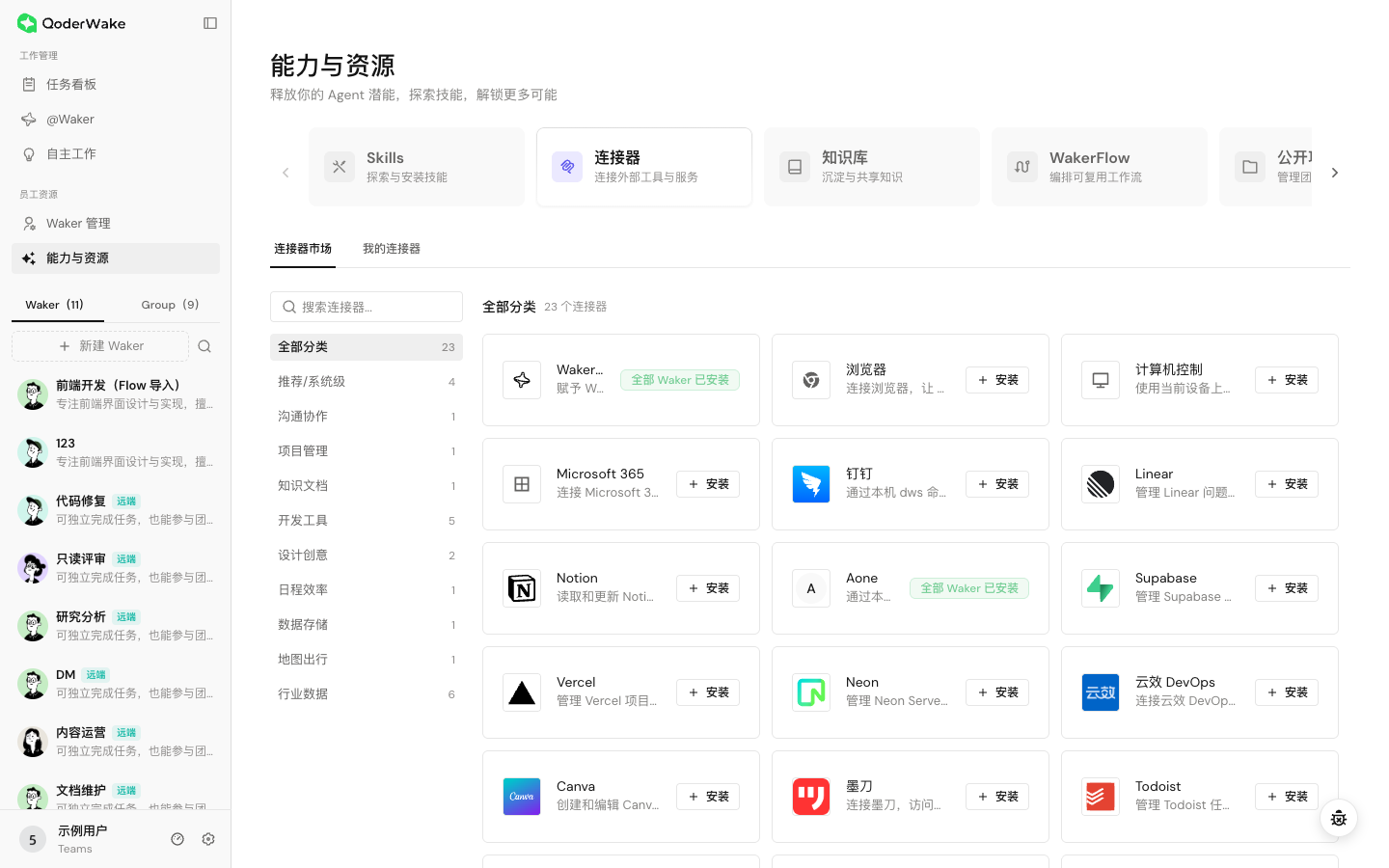This screenshot has width=1389, height=868.
Task: Focus the 搜索连接器 search field
Action: 367,307
